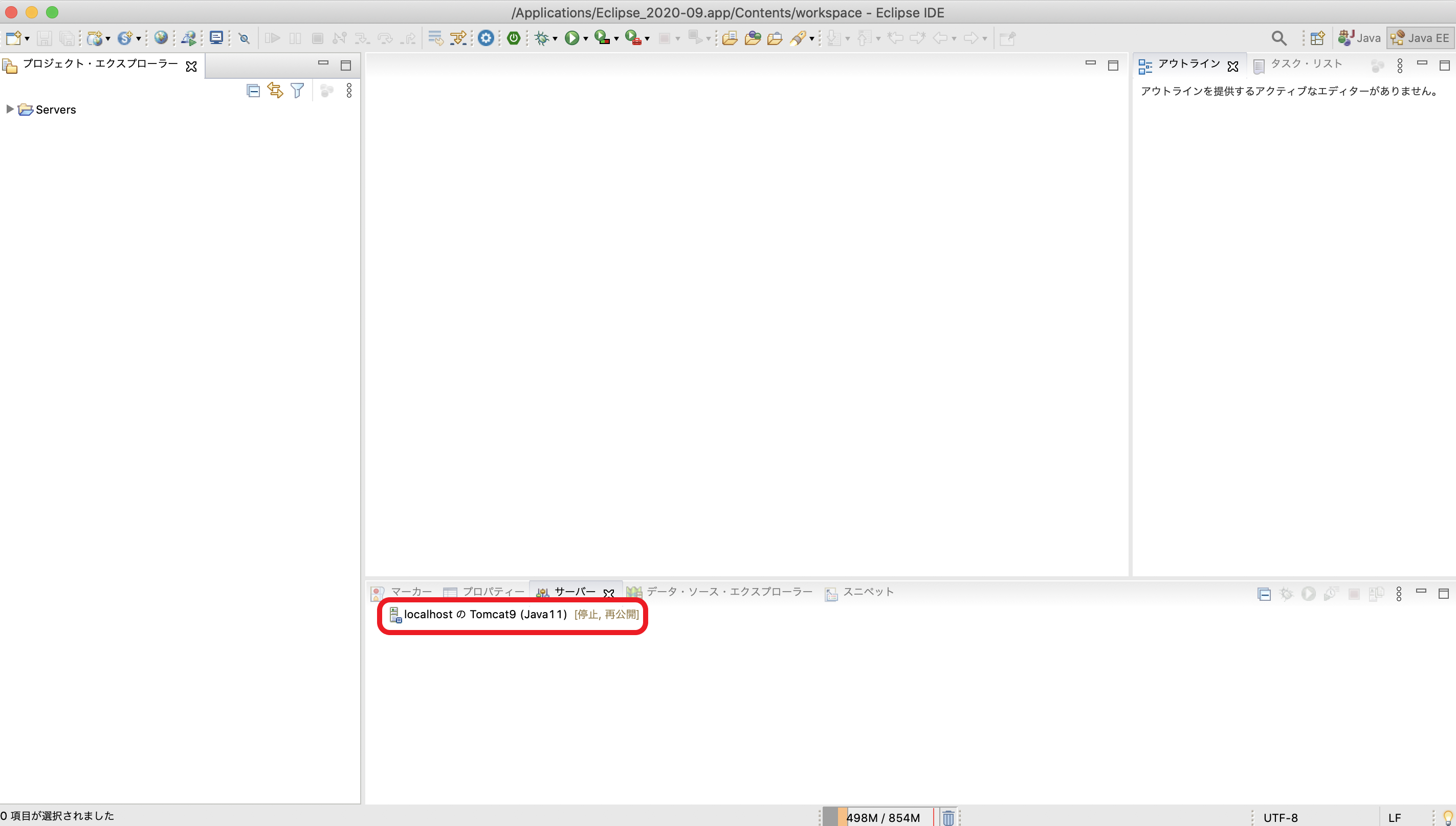Open the Project Explorer view menu dots
The image size is (1456, 826).
point(349,91)
